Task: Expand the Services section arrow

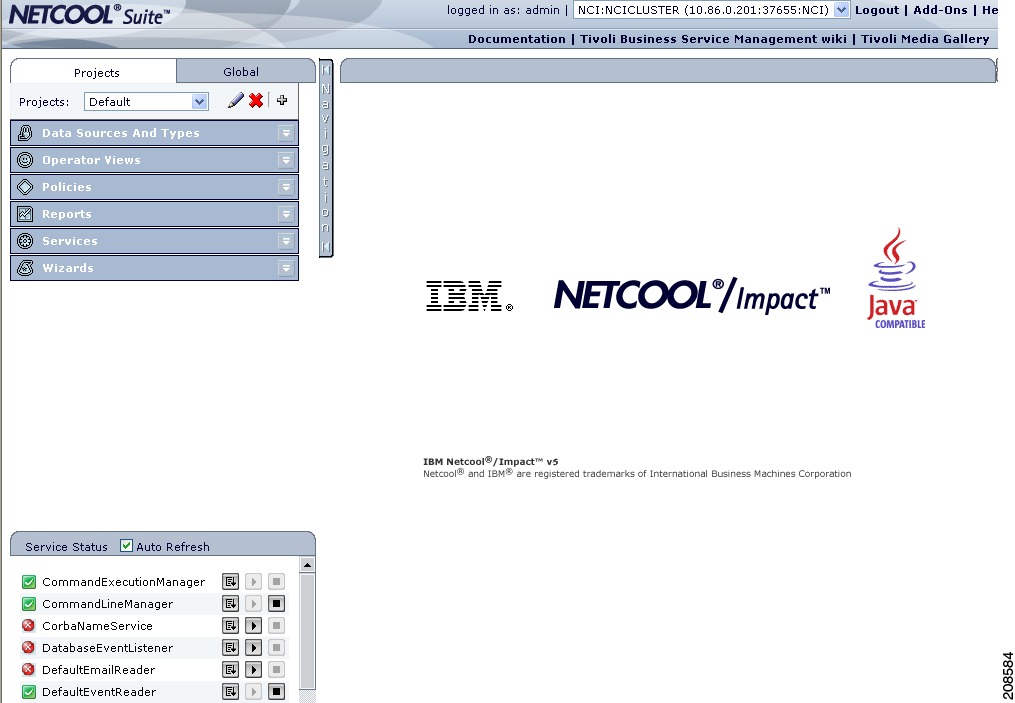Action: pos(285,241)
